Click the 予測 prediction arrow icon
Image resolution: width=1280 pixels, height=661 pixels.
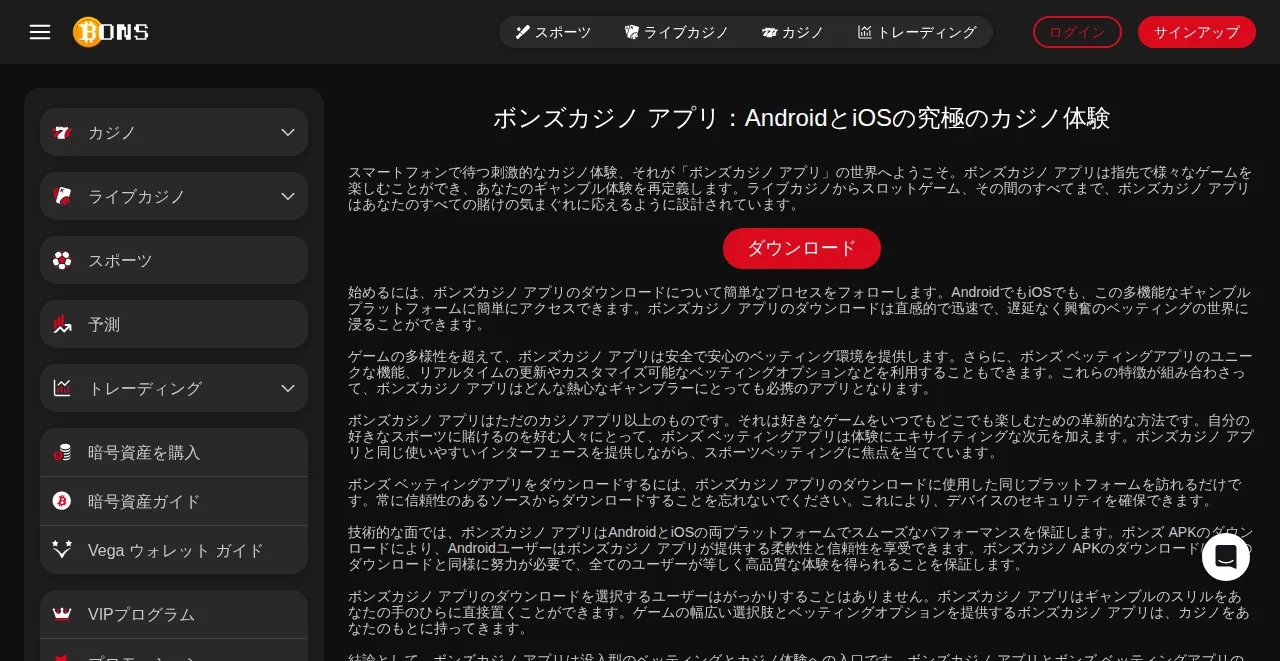[x=62, y=324]
